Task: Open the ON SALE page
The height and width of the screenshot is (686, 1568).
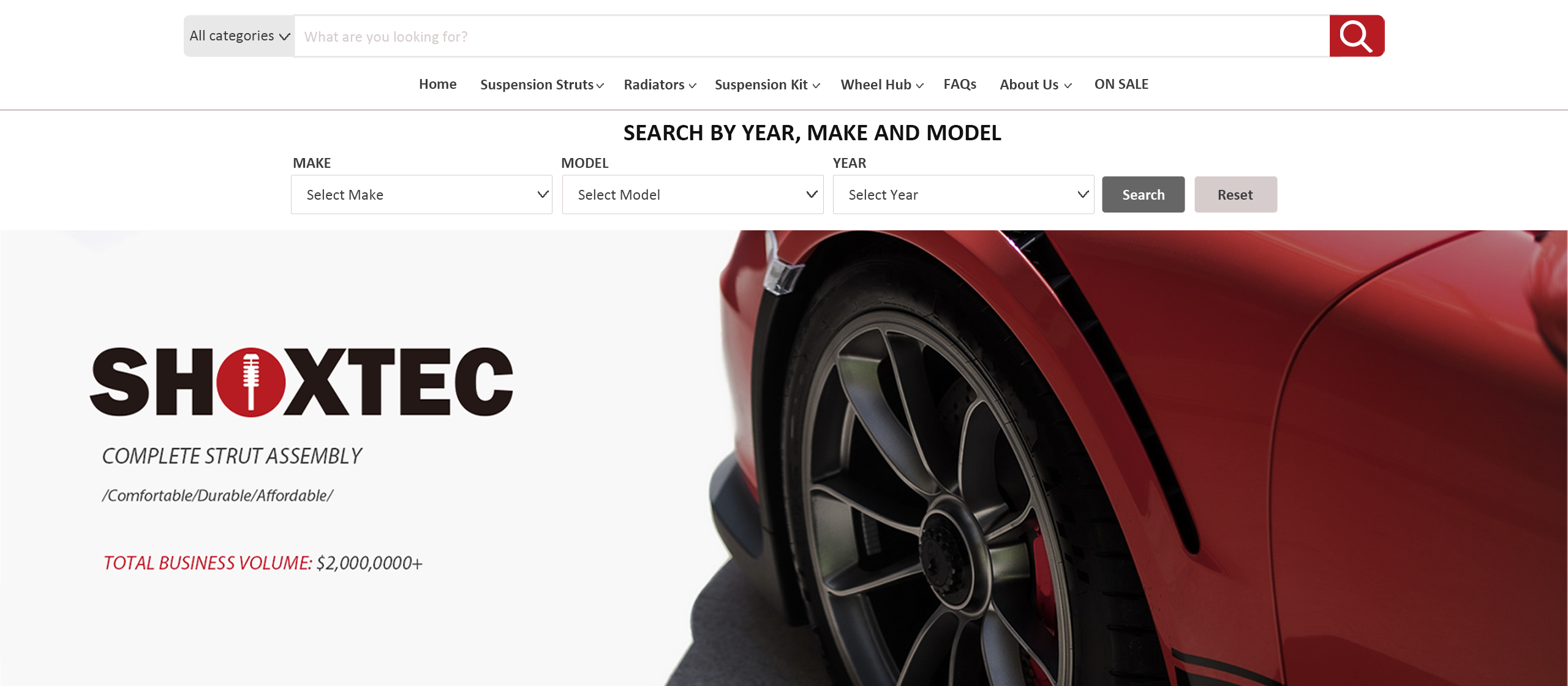Action: 1121,85
